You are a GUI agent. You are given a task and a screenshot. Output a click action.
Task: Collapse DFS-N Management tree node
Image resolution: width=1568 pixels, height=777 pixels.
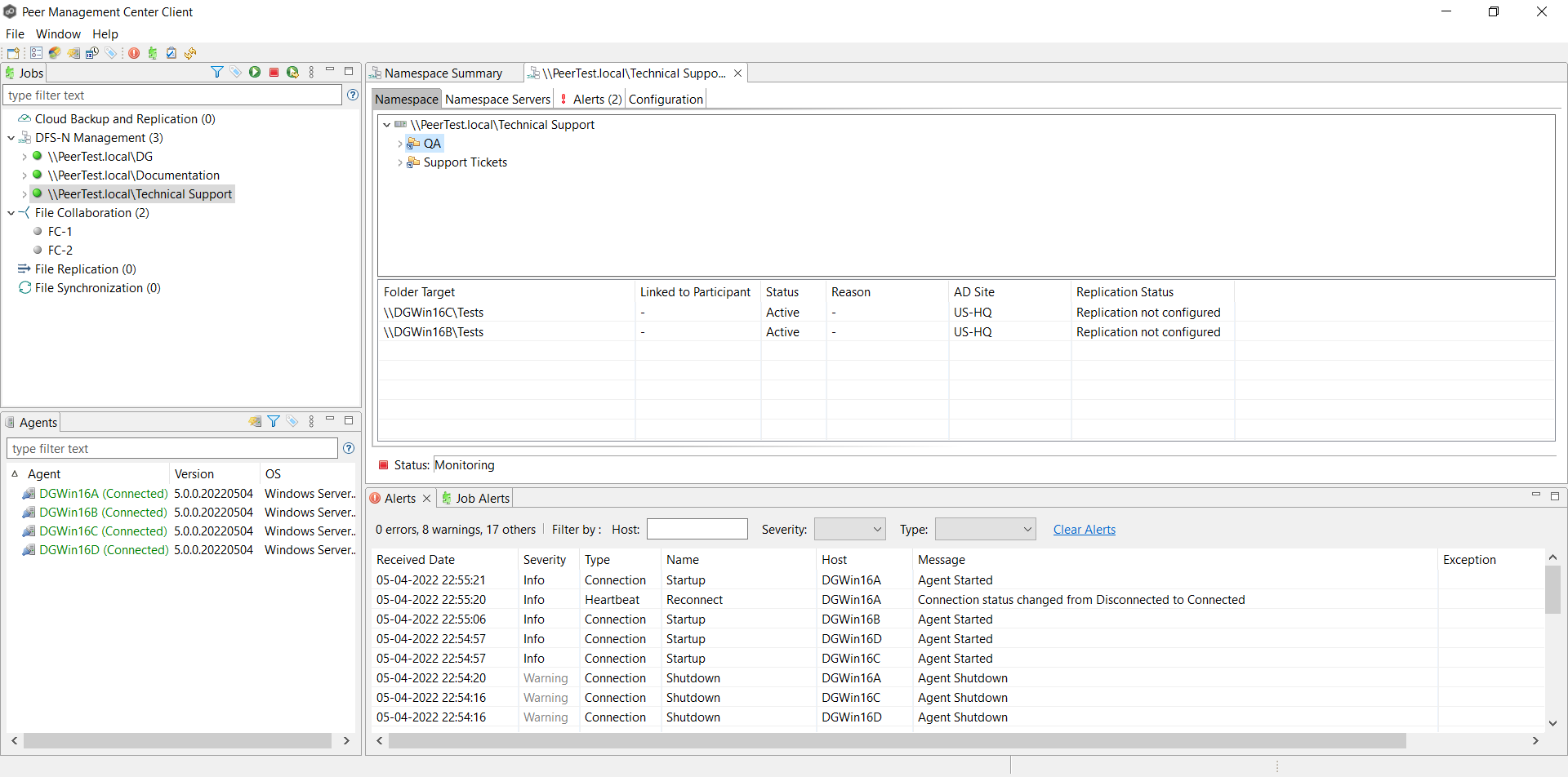click(x=11, y=138)
